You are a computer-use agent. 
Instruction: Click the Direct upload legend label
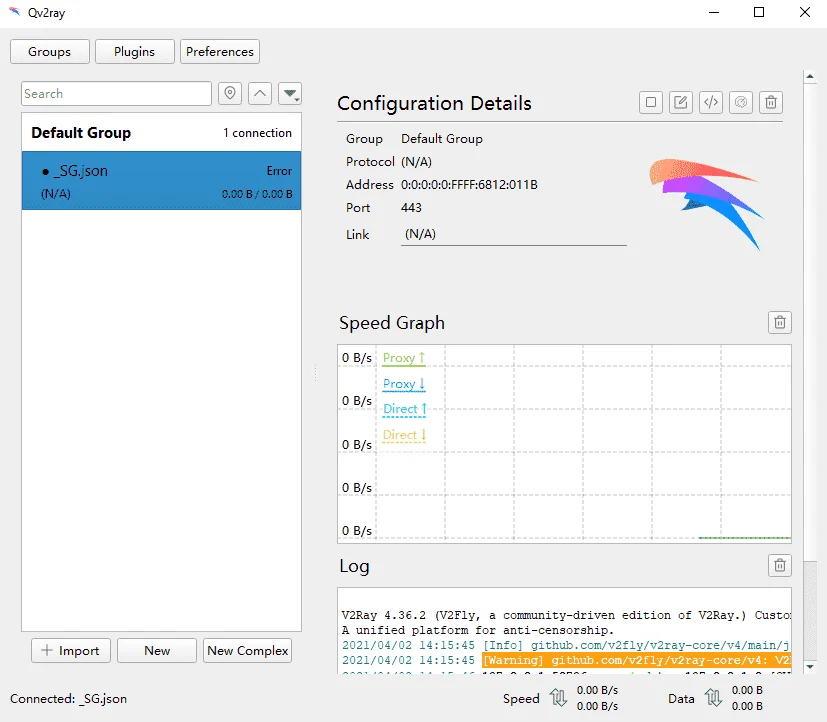pyautogui.click(x=405, y=409)
